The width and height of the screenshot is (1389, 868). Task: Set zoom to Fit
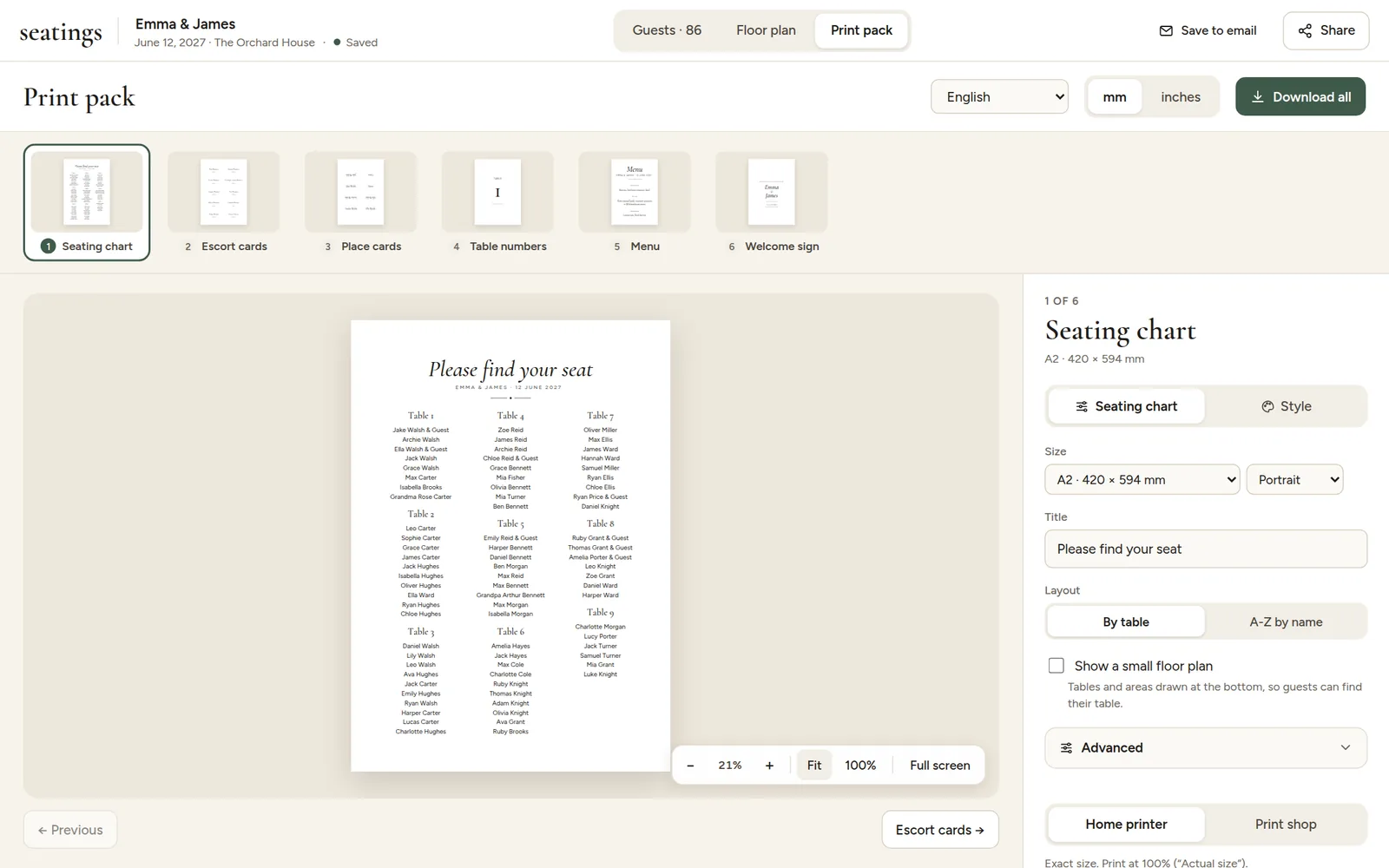(x=814, y=766)
